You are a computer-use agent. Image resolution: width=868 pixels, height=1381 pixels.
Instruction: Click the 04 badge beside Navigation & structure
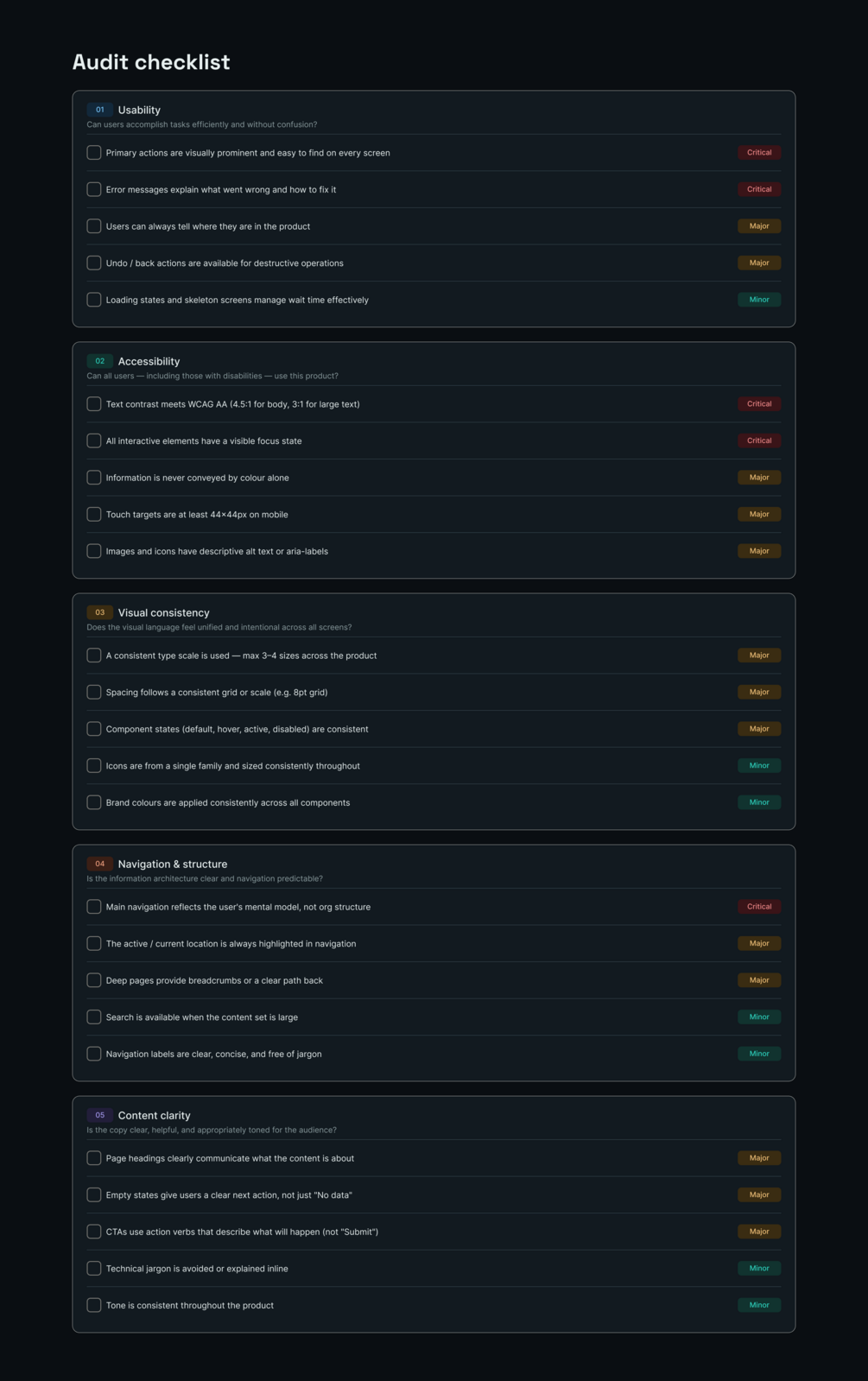[100, 864]
